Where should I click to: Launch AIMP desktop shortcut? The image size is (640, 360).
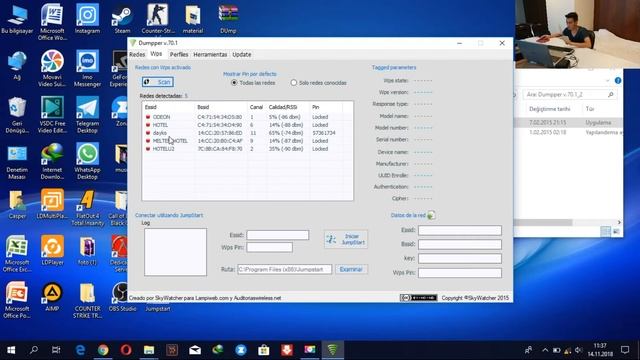pyautogui.click(x=52, y=297)
